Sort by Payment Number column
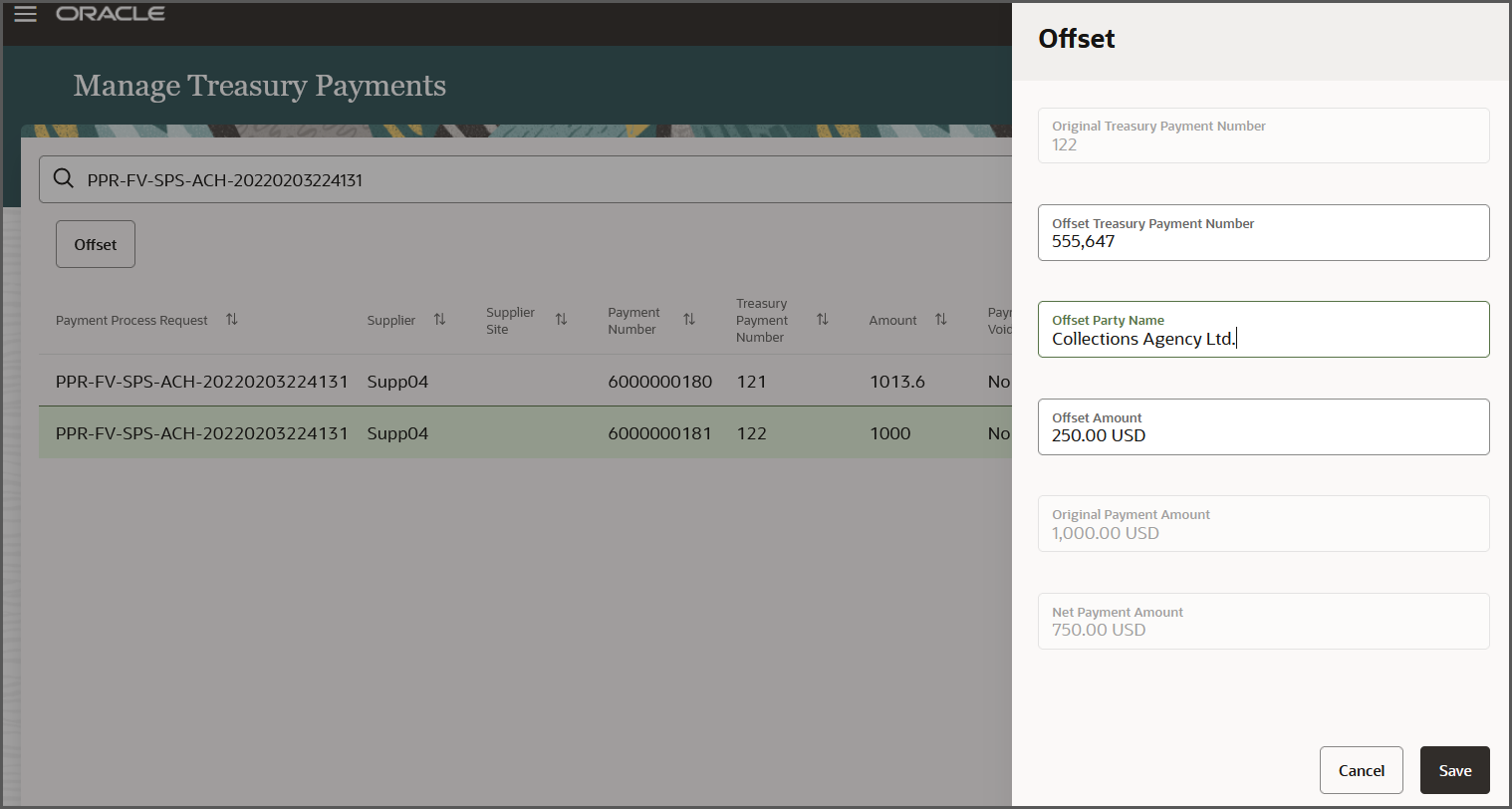This screenshot has width=1512, height=809. pyautogui.click(x=688, y=320)
